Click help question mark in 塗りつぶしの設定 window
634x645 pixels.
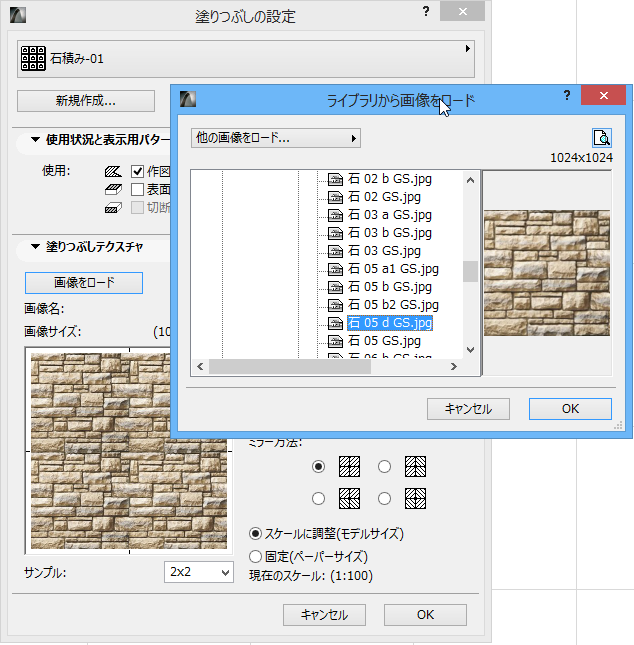point(426,11)
